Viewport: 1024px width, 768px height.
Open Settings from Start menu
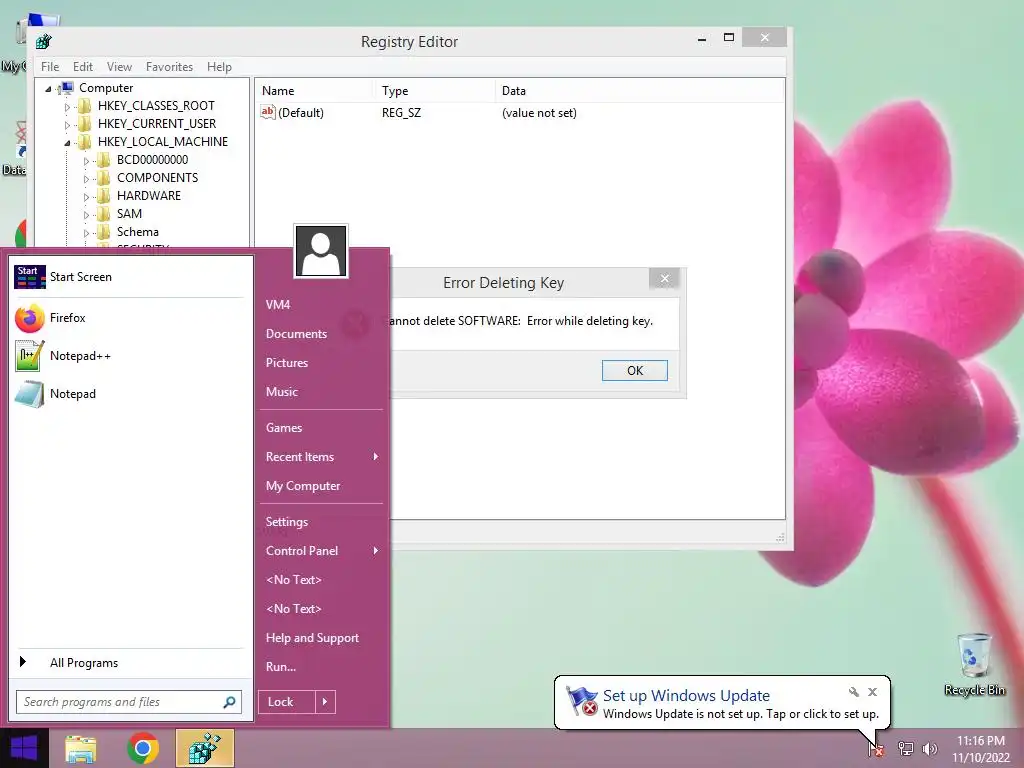287,522
